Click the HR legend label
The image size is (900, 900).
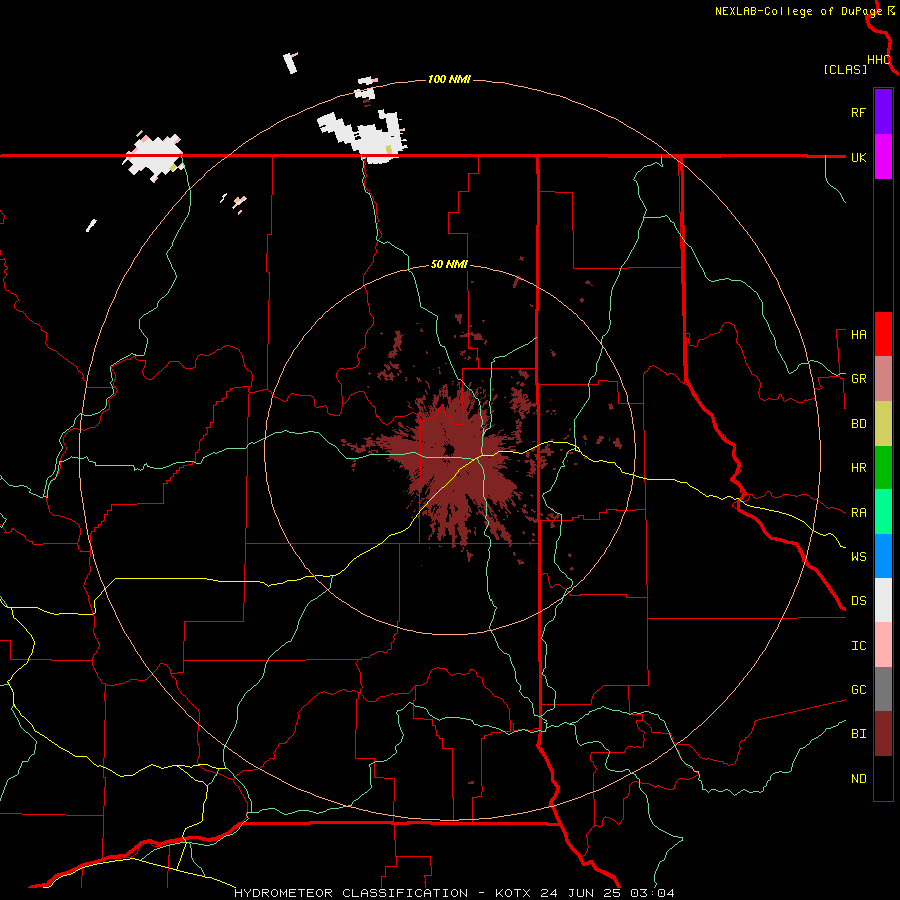click(x=858, y=468)
